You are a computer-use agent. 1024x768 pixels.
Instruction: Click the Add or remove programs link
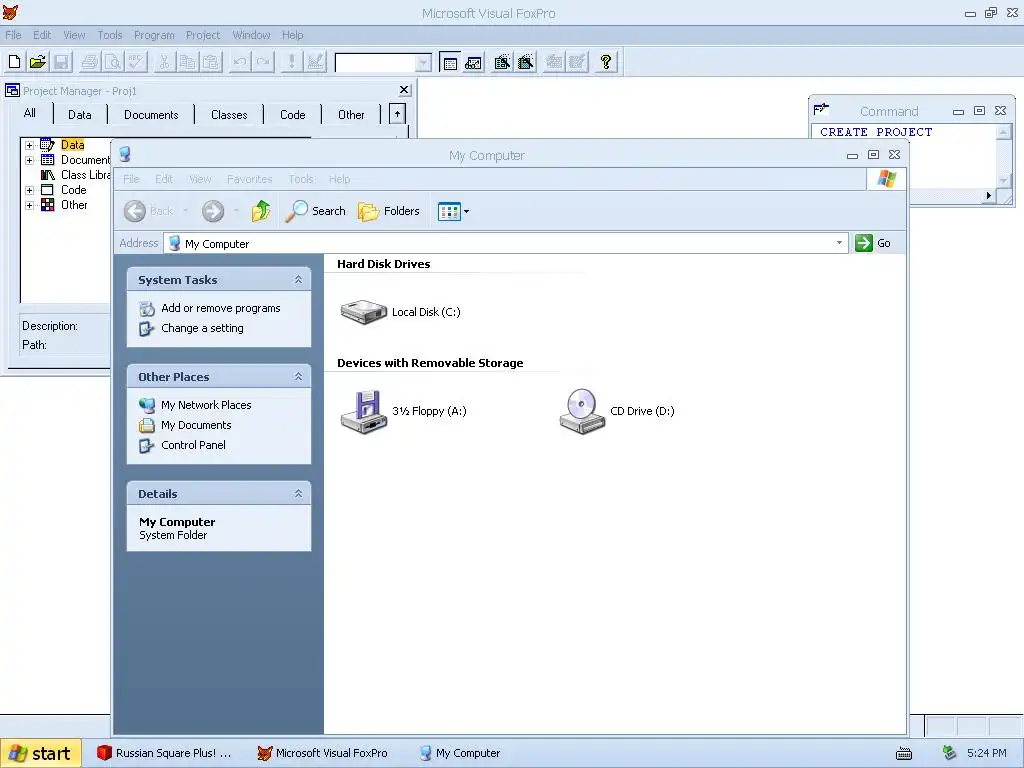click(x=221, y=308)
